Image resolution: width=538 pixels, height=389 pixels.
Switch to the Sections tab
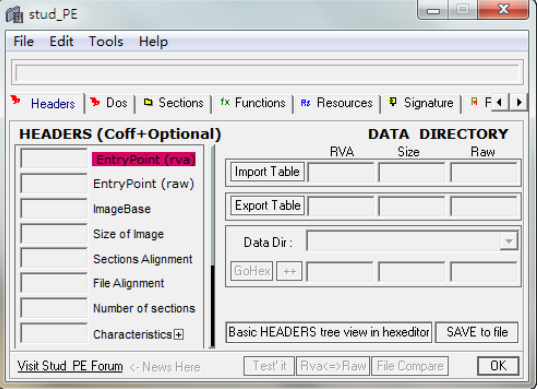pos(173,103)
